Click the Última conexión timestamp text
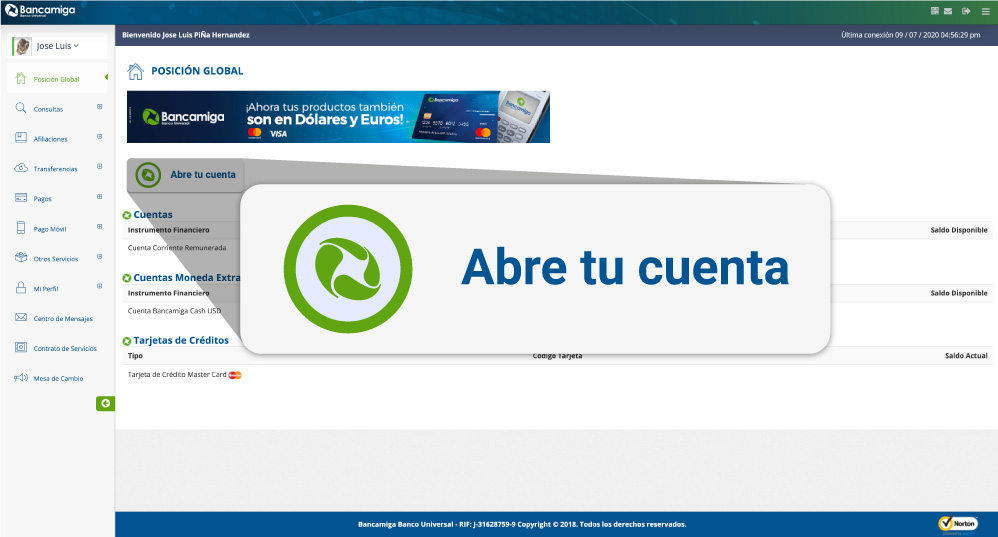 (910, 35)
